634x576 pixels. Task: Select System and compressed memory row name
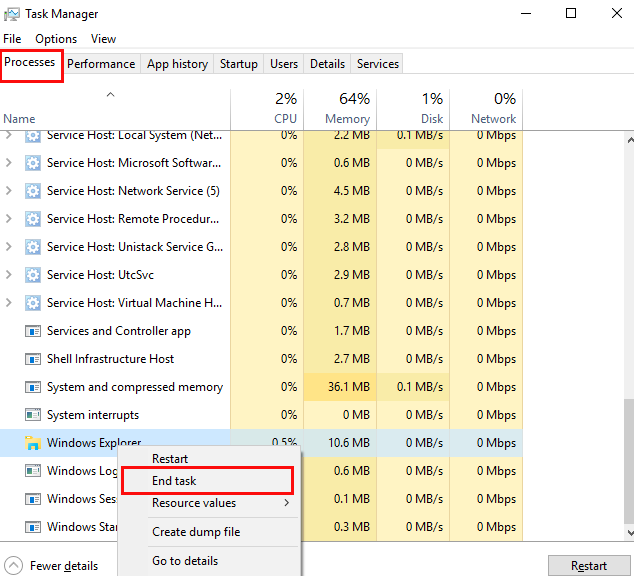click(x=135, y=387)
